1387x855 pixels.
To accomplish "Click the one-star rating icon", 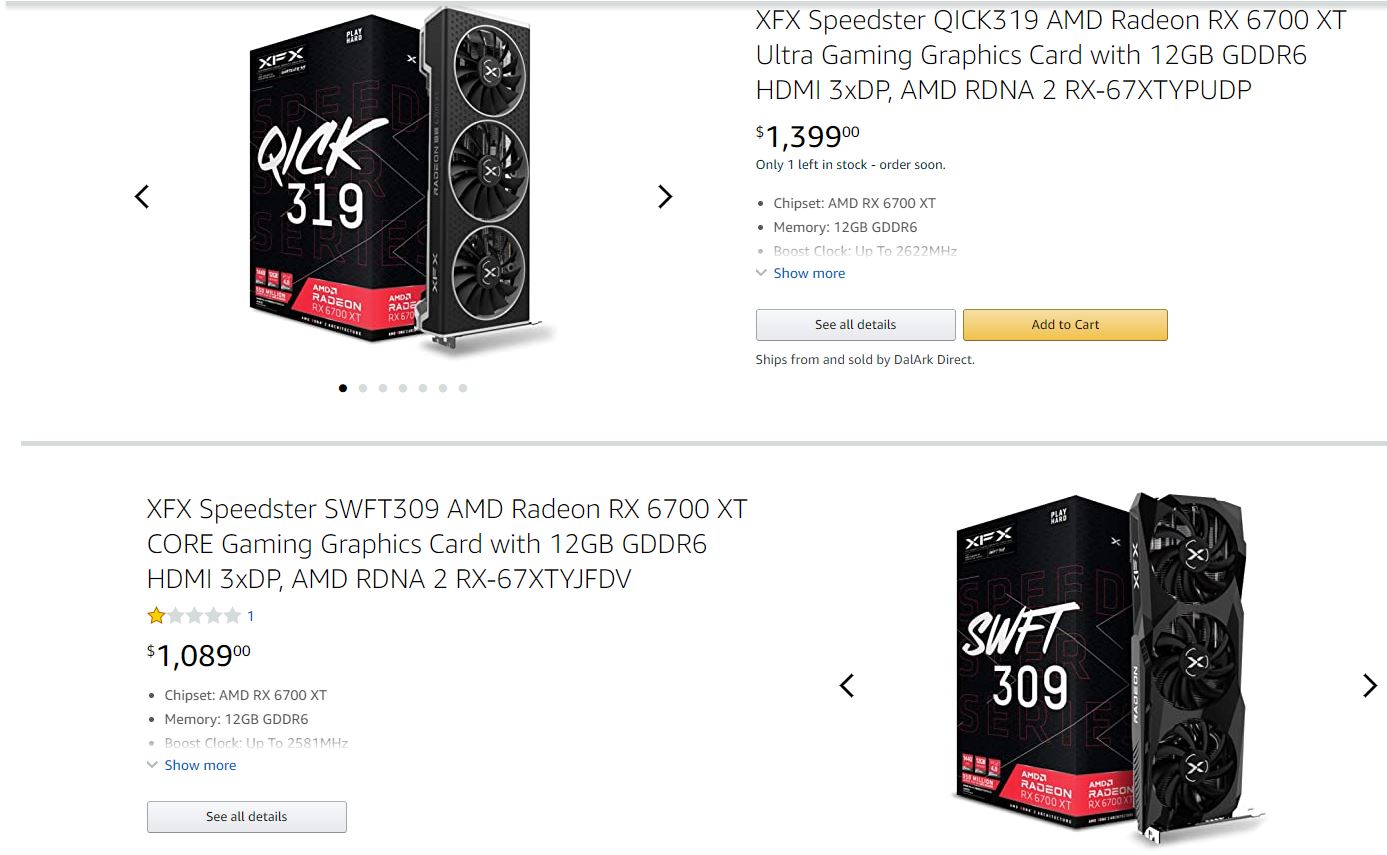I will point(156,616).
